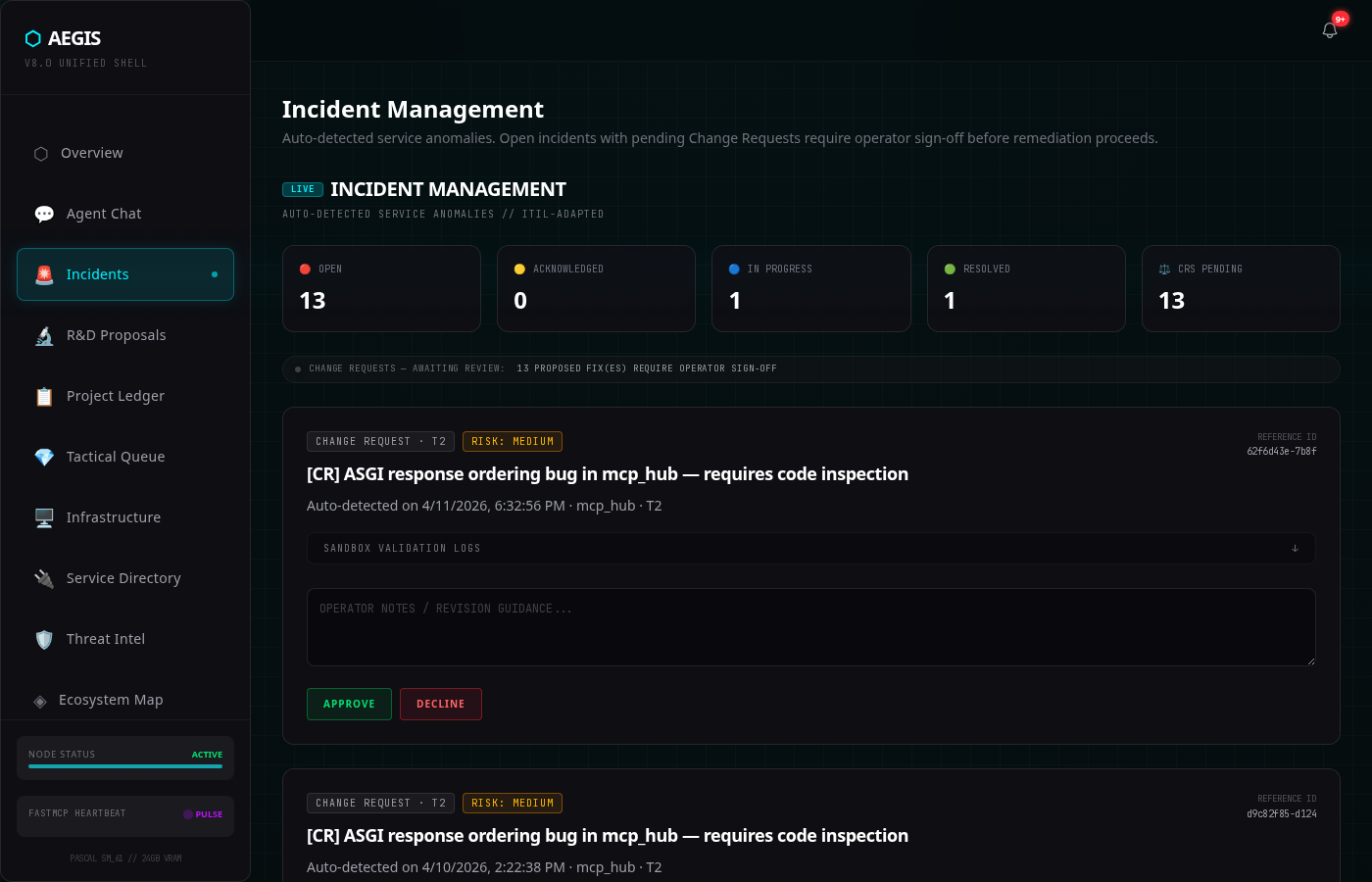The image size is (1372, 882).
Task: Open the Infrastructure section
Action: click(125, 517)
